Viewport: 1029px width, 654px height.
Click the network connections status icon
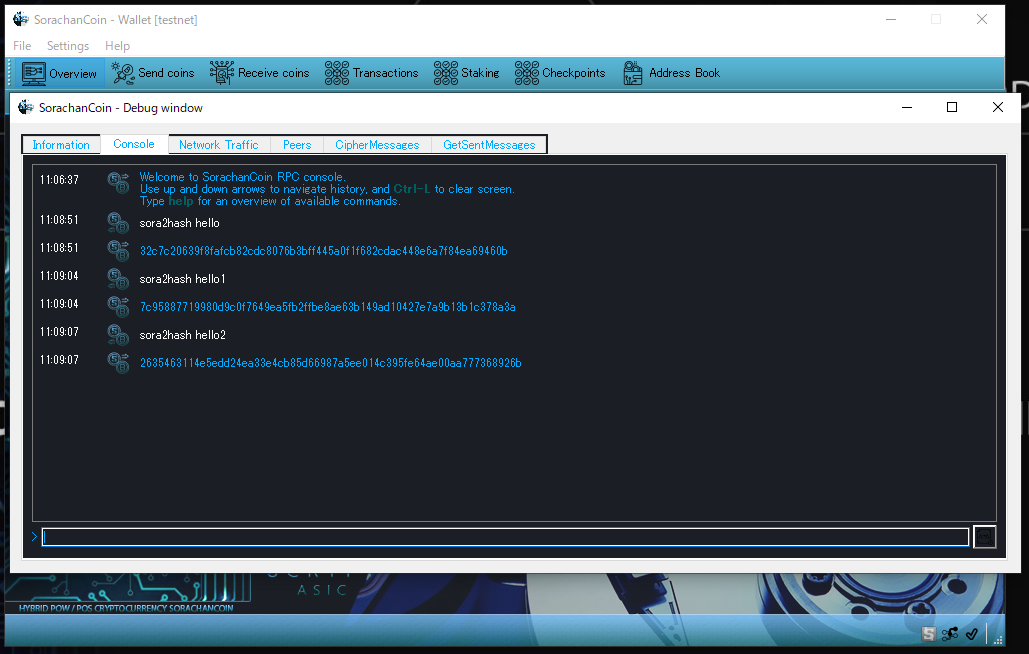coord(950,633)
